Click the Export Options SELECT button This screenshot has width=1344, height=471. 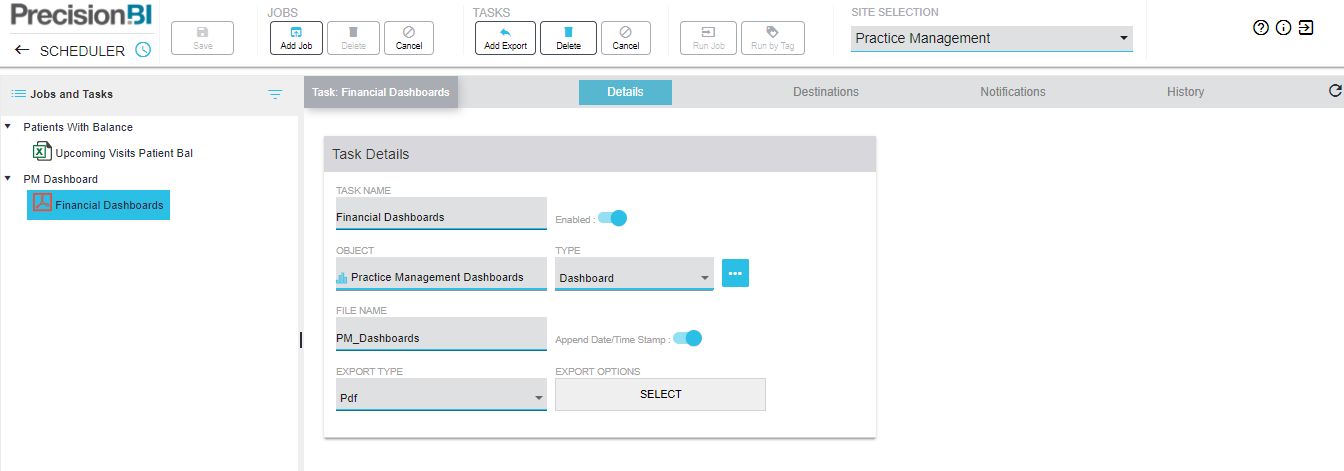(x=660, y=394)
